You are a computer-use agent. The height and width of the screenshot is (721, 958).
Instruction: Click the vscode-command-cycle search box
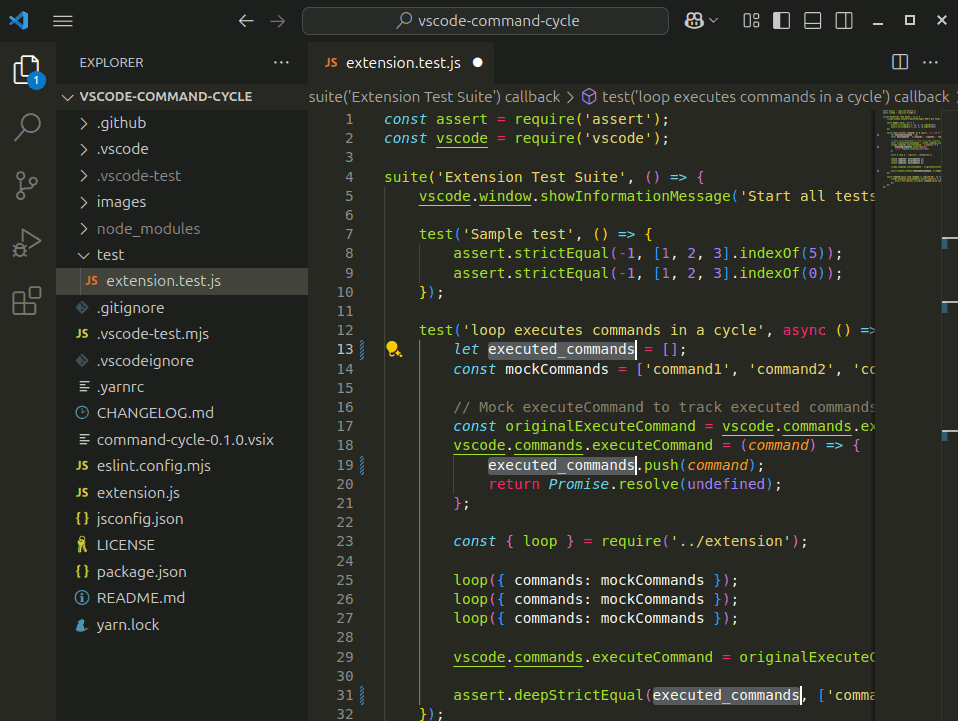485,21
